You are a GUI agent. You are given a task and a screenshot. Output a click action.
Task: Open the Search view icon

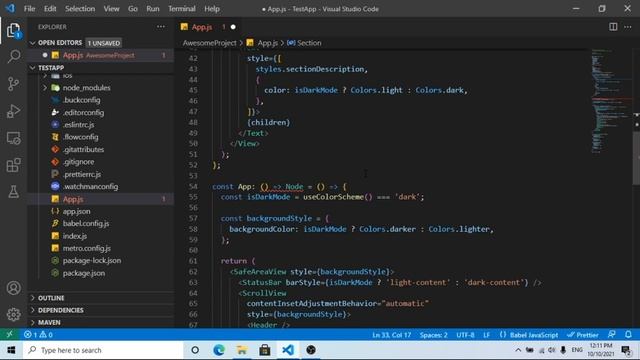pyautogui.click(x=13, y=56)
